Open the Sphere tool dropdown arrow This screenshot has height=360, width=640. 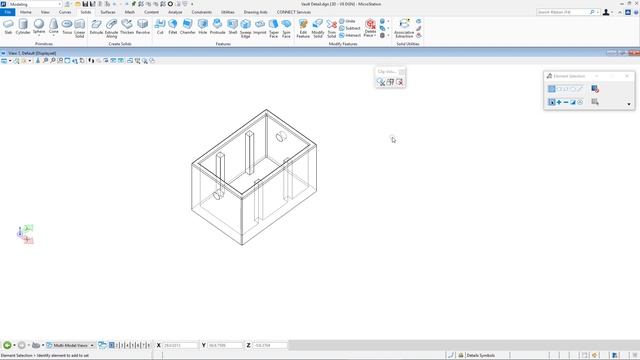tap(39, 36)
